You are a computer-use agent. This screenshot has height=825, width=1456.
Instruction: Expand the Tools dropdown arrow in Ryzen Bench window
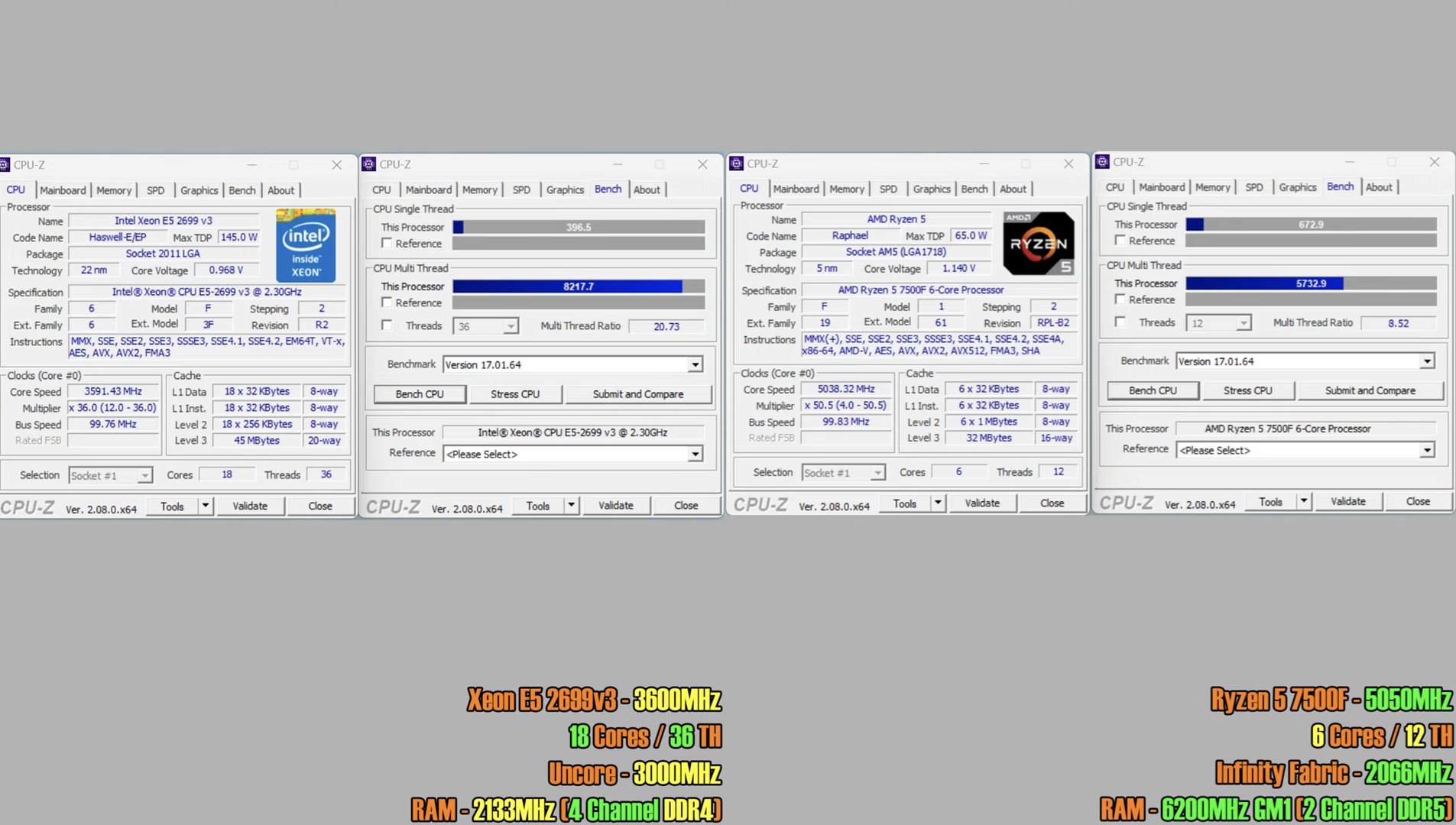click(x=1304, y=501)
